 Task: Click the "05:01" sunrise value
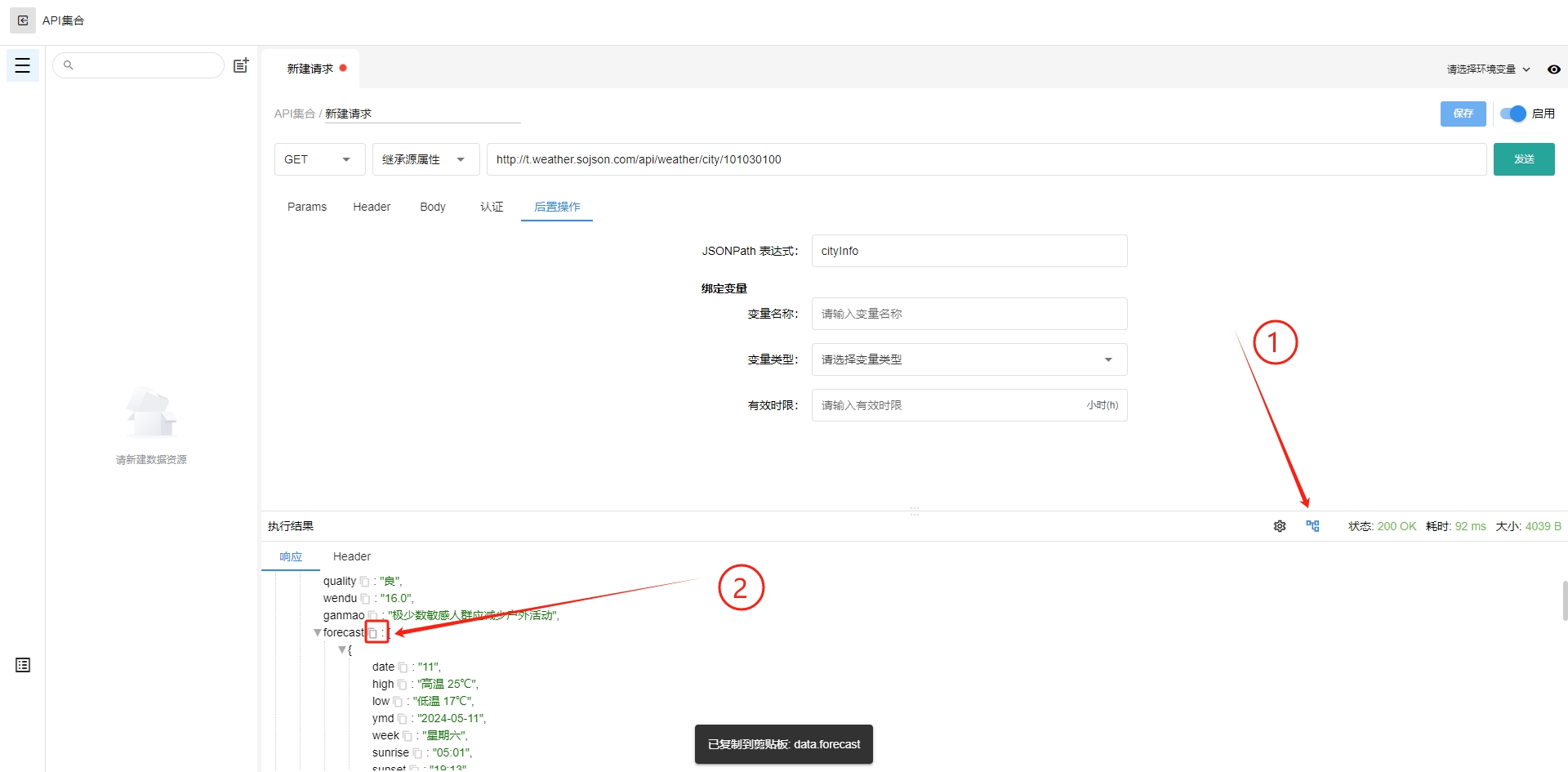(x=450, y=753)
